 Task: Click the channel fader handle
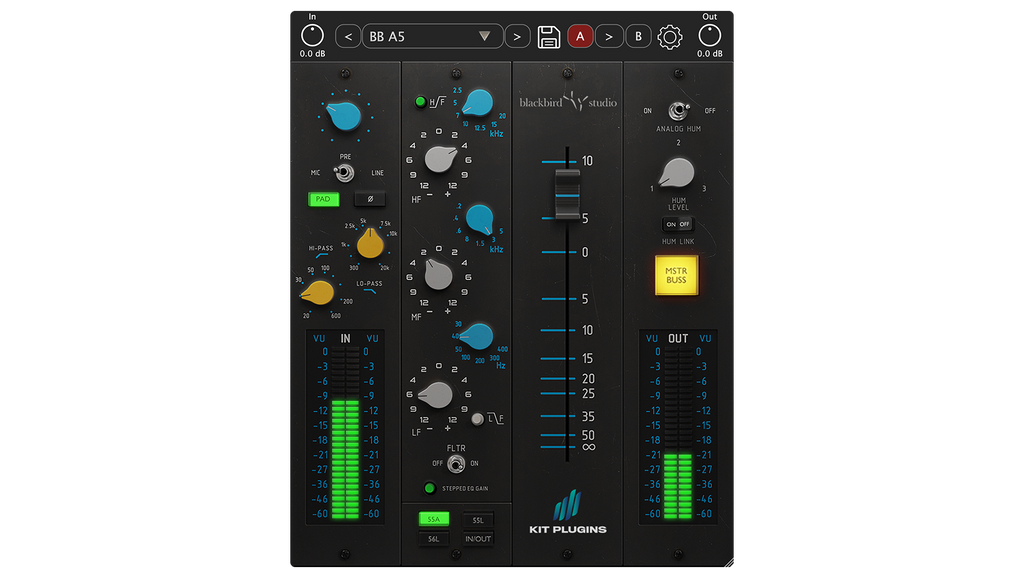click(567, 192)
